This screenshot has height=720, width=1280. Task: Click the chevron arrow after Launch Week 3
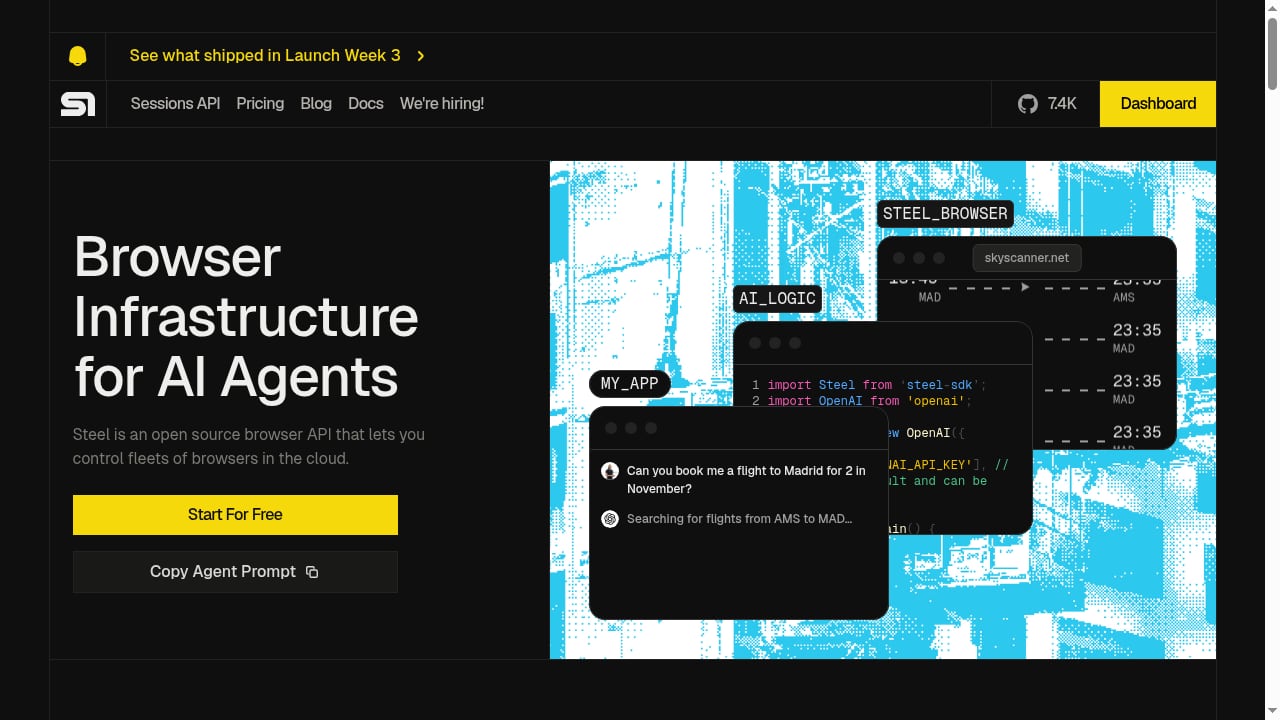421,56
